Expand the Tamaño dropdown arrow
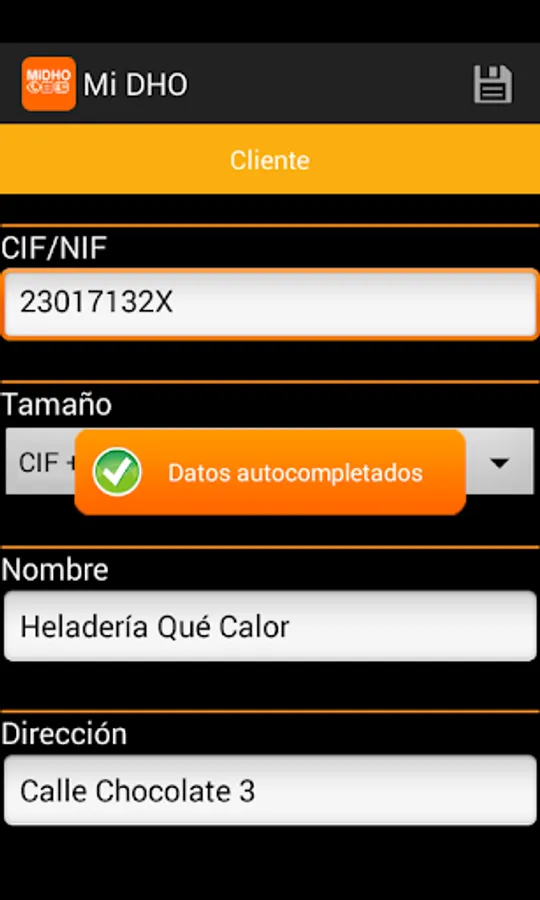 coord(500,462)
